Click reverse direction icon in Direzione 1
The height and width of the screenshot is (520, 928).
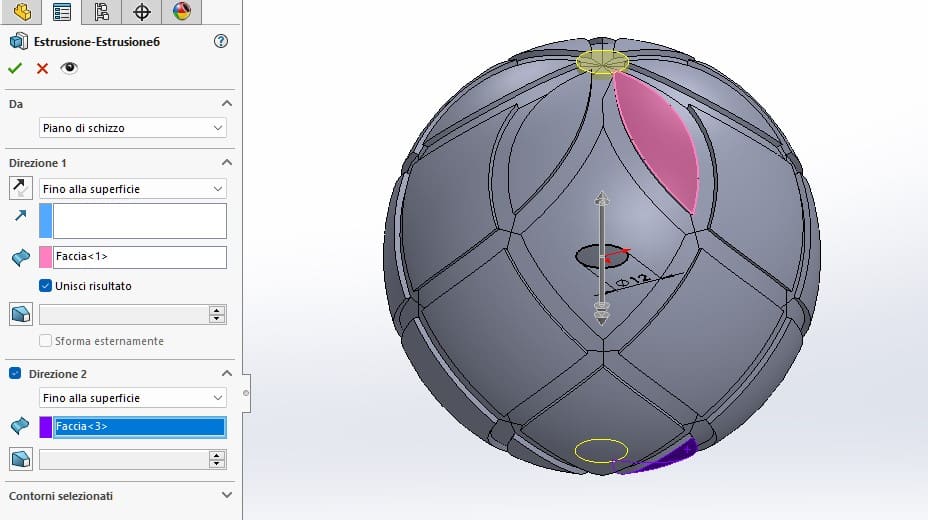pyautogui.click(x=20, y=188)
